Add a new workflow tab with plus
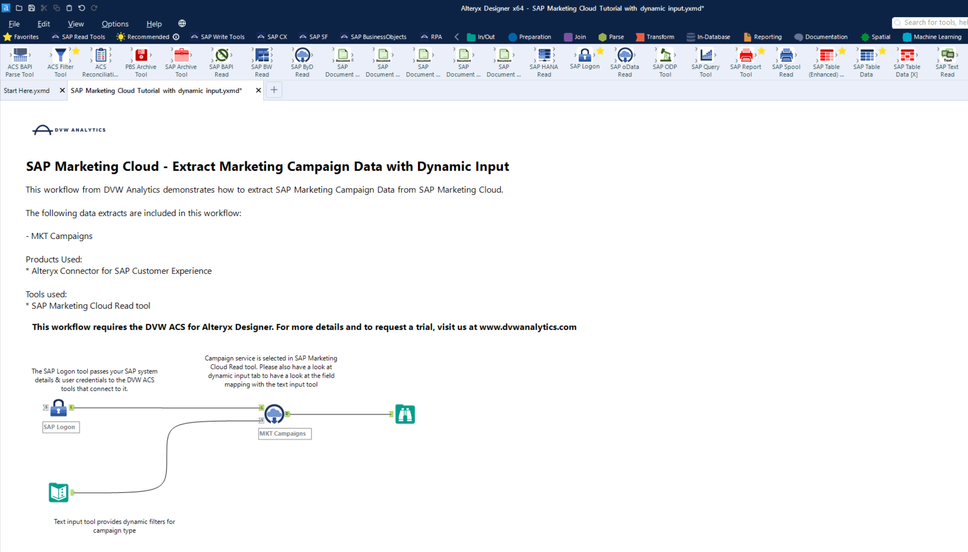The width and height of the screenshot is (968, 552). pos(274,90)
